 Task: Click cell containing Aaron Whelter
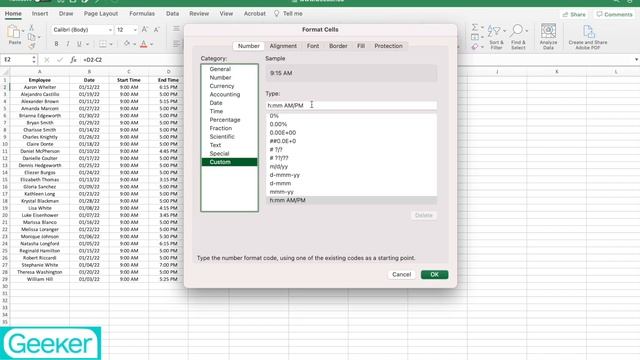click(40, 87)
